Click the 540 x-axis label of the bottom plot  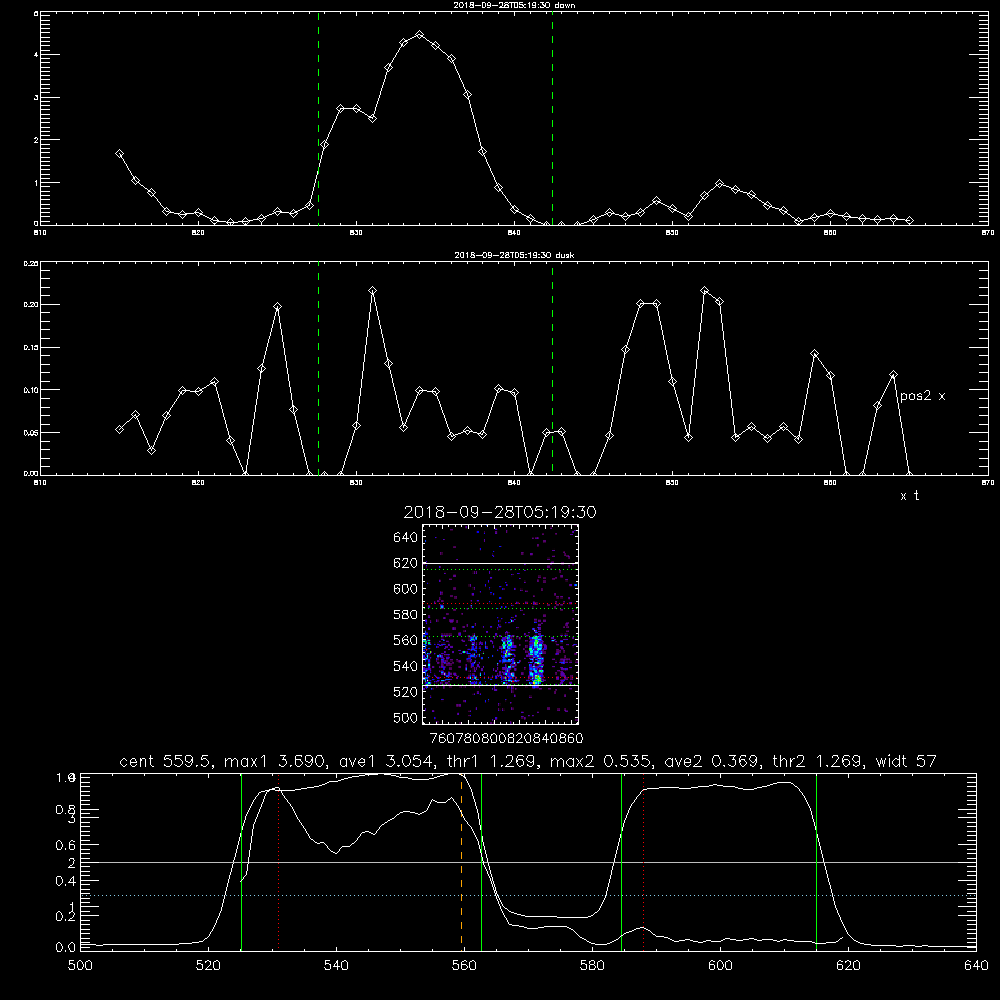pyautogui.click(x=336, y=966)
